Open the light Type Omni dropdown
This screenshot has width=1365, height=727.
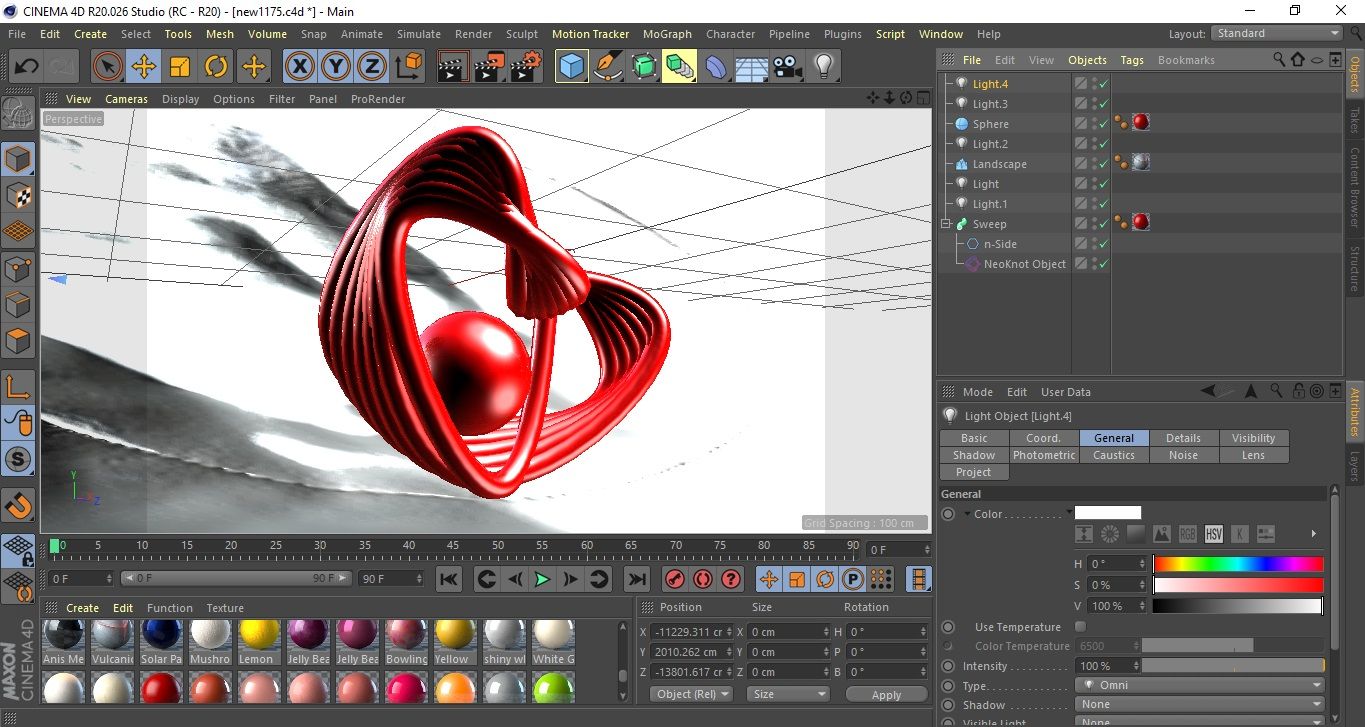(1200, 686)
